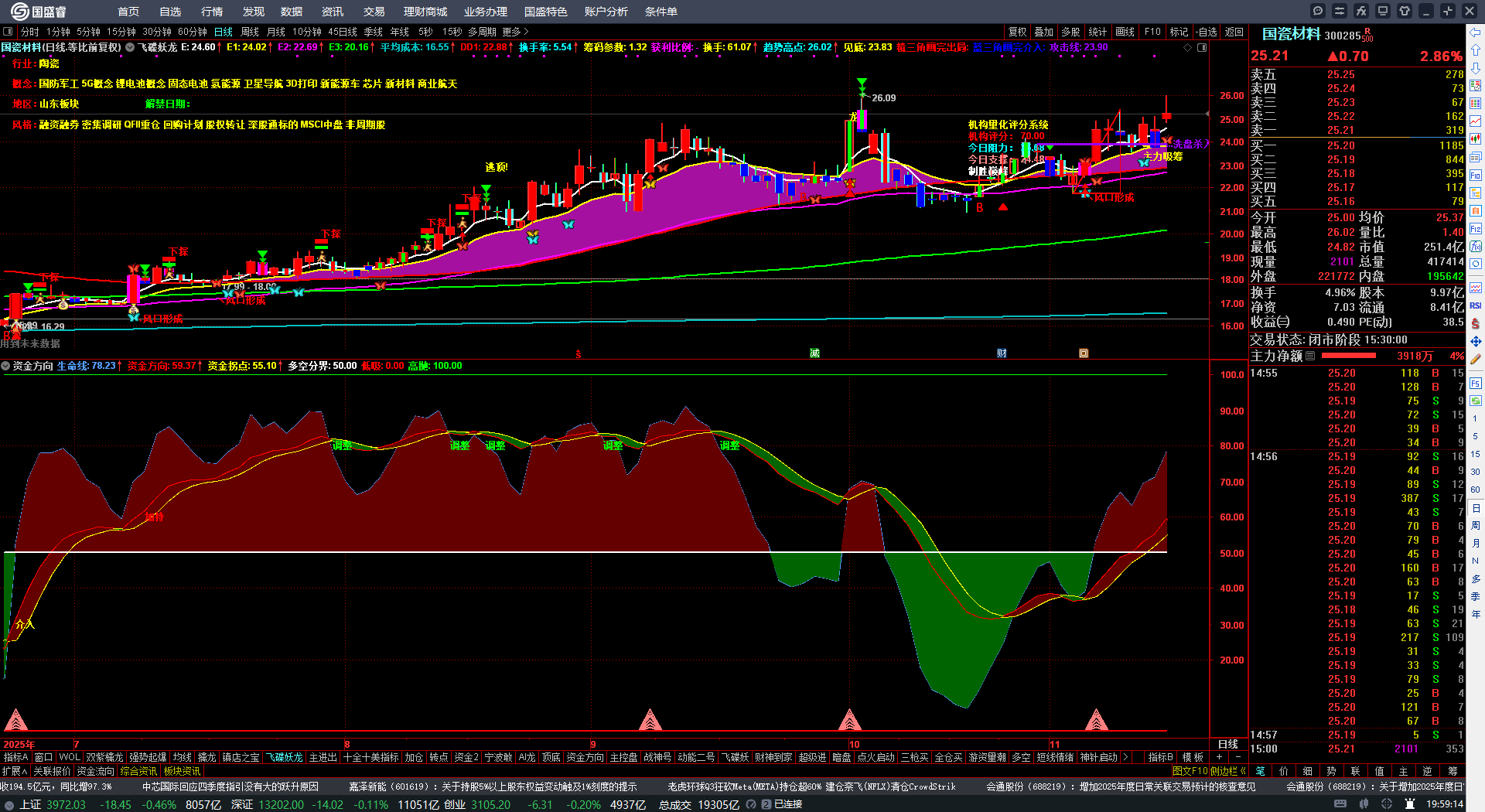Image resolution: width=1485 pixels, height=812 pixels.
Task: Toggle 复权 price adjustment
Action: click(1017, 32)
